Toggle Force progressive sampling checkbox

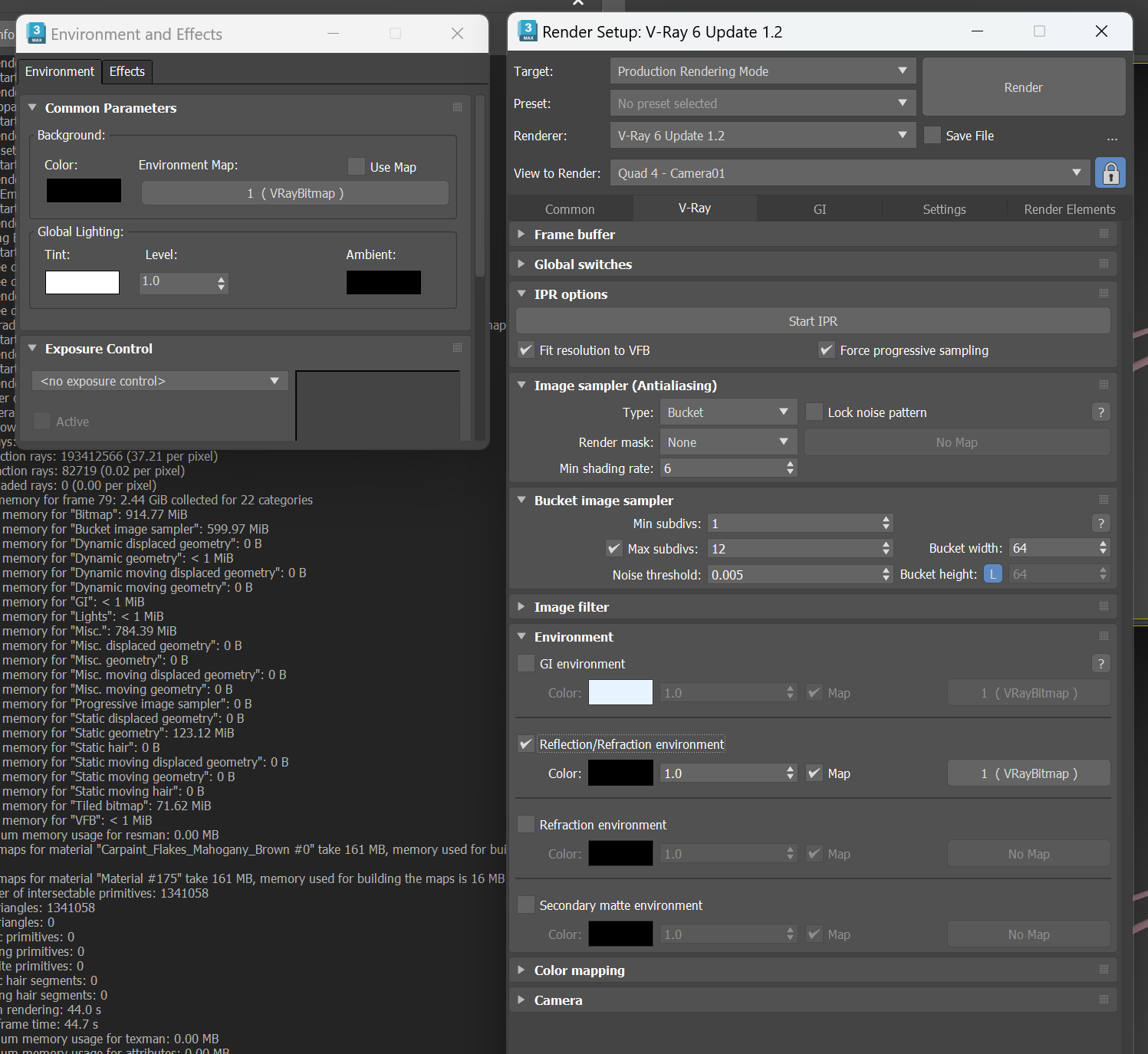click(827, 350)
